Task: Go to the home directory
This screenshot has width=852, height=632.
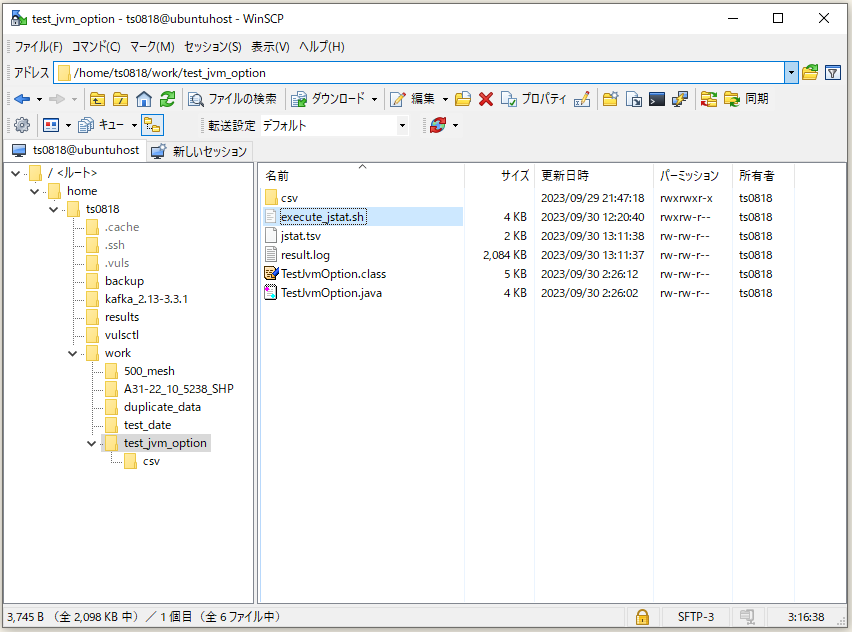Action: pos(146,99)
